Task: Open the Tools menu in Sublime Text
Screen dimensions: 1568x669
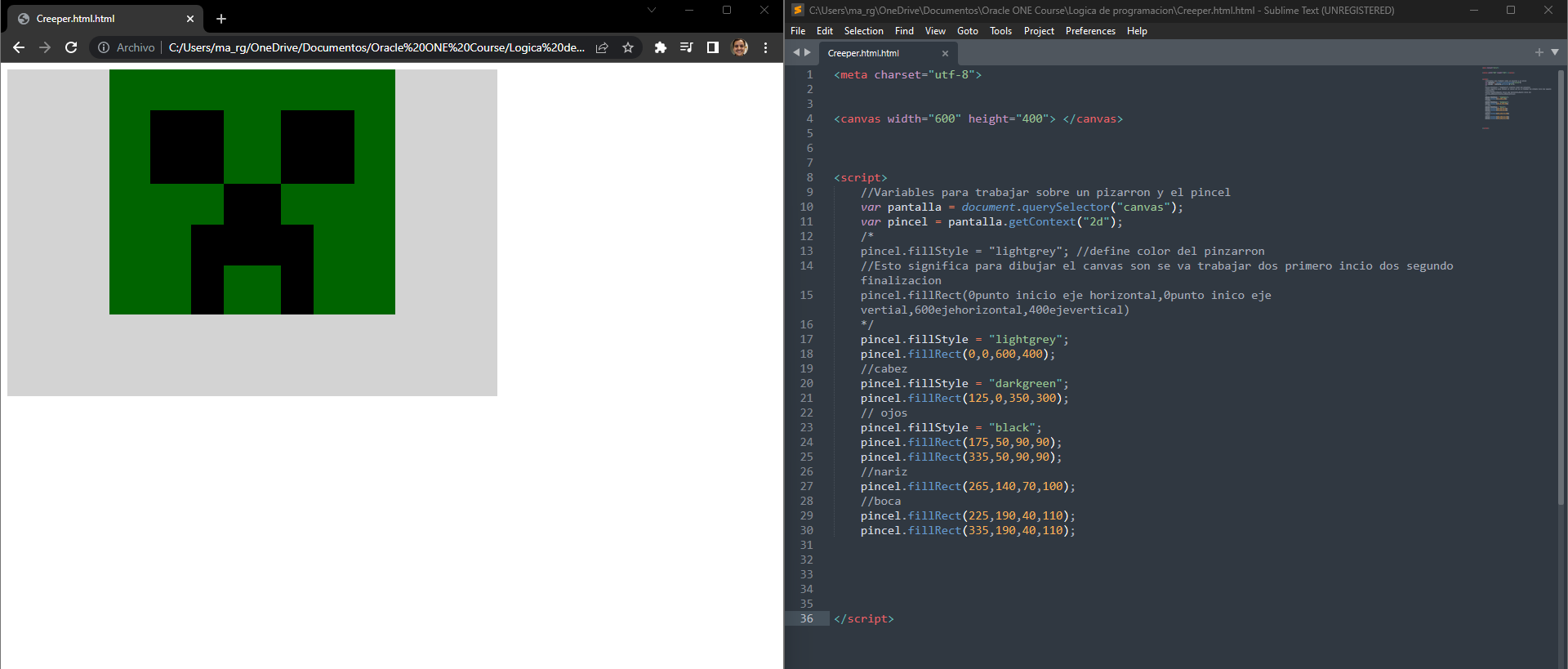Action: point(1000,31)
